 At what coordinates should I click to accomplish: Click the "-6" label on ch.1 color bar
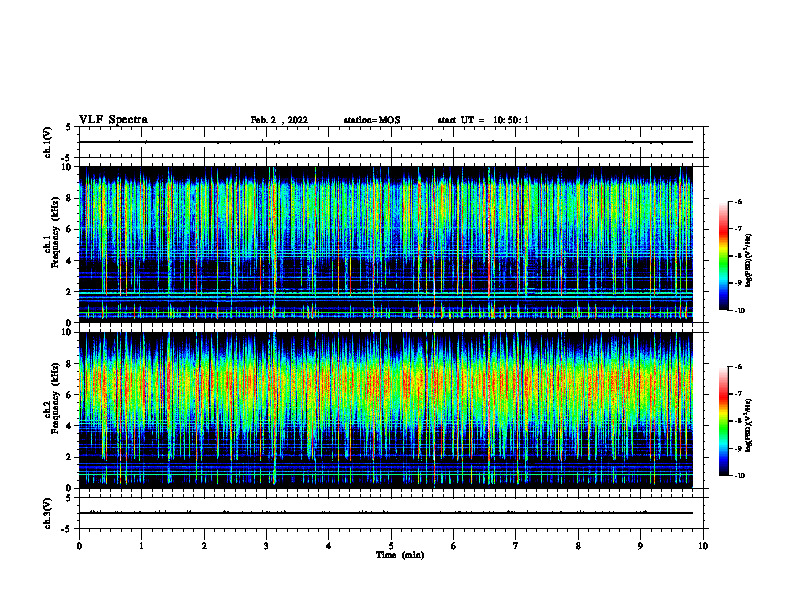point(738,202)
